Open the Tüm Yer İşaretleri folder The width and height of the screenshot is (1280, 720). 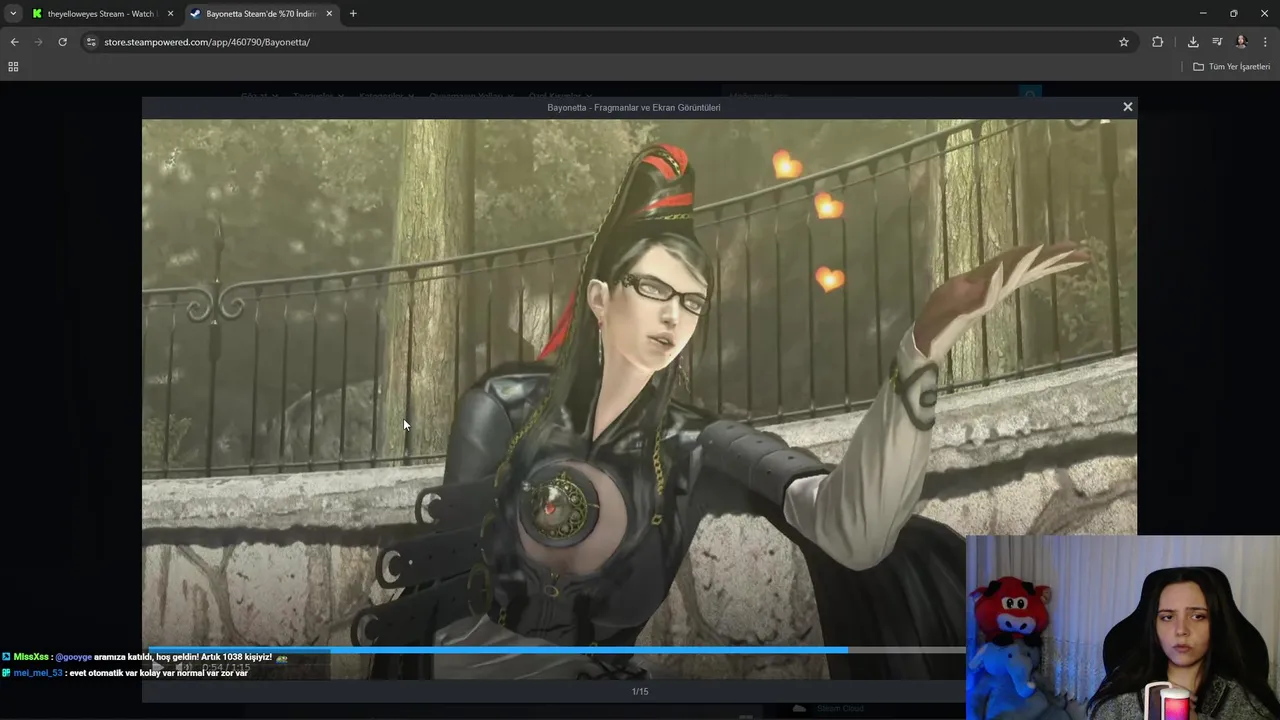(1231, 67)
